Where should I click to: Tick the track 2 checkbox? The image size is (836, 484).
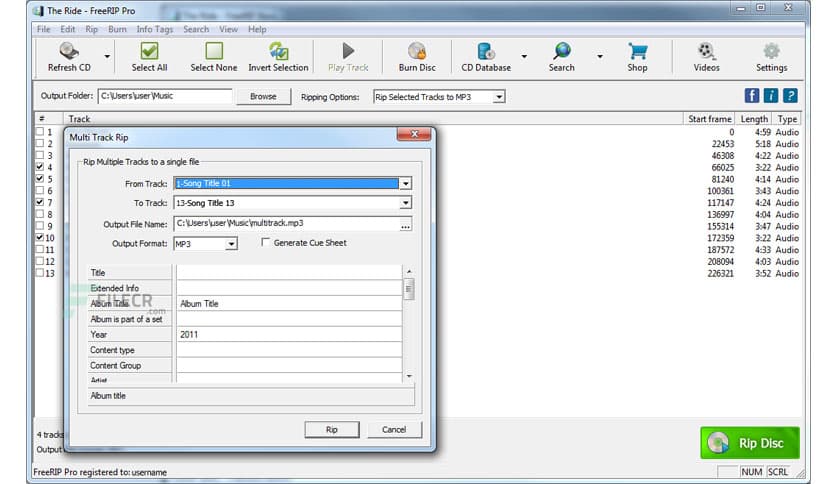pos(40,143)
